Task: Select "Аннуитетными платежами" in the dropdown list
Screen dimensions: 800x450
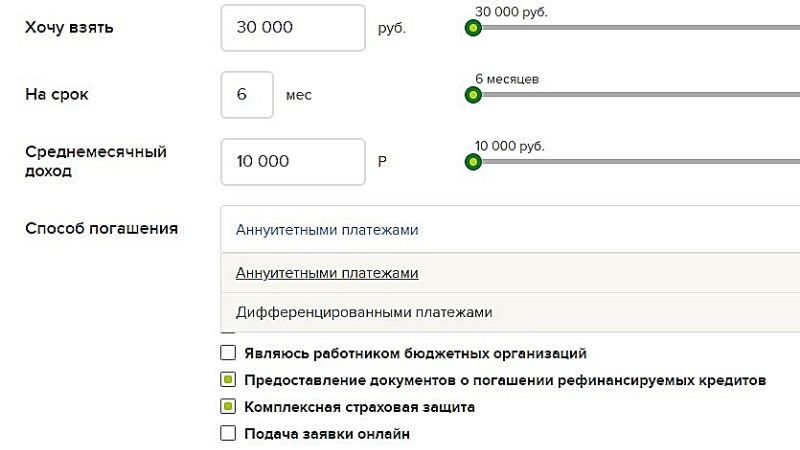Action: click(x=327, y=273)
